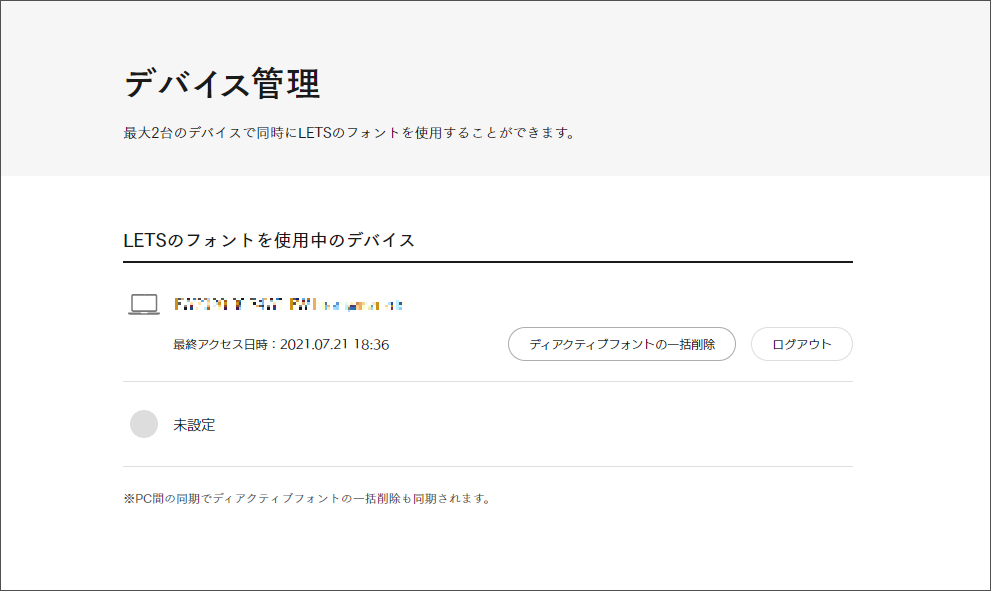Image resolution: width=991 pixels, height=591 pixels.
Task: Click the LETSのフォントを使用中のデバイス section title
Action: 269,240
